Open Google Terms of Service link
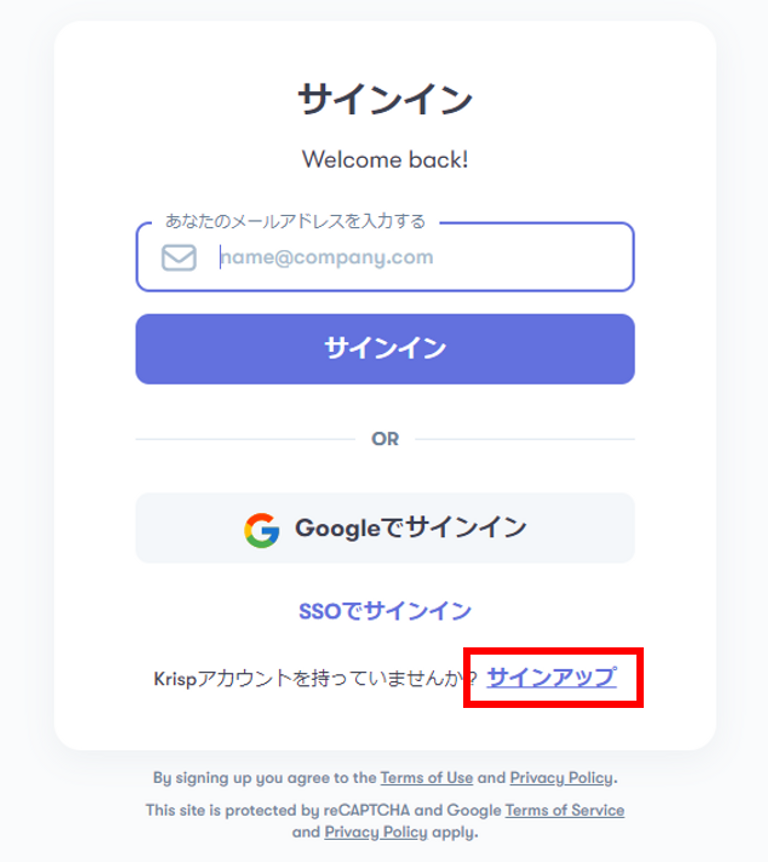768x862 pixels. click(565, 810)
